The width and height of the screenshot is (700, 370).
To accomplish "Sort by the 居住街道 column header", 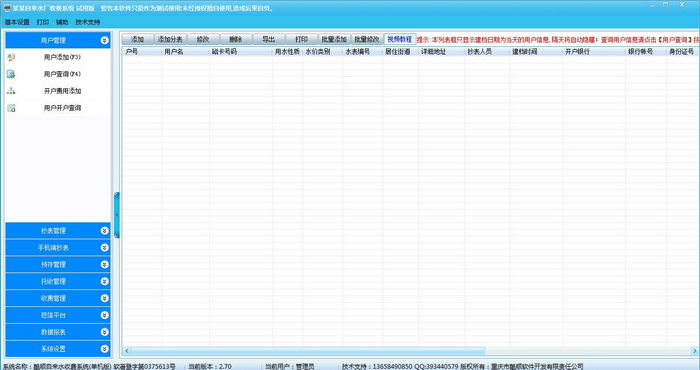I will 400,52.
